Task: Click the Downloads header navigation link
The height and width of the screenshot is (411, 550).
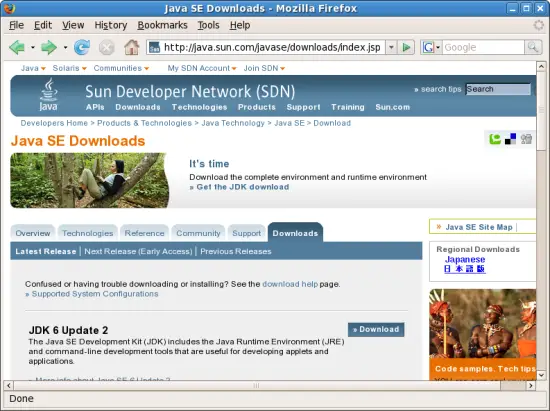Action: [138, 107]
